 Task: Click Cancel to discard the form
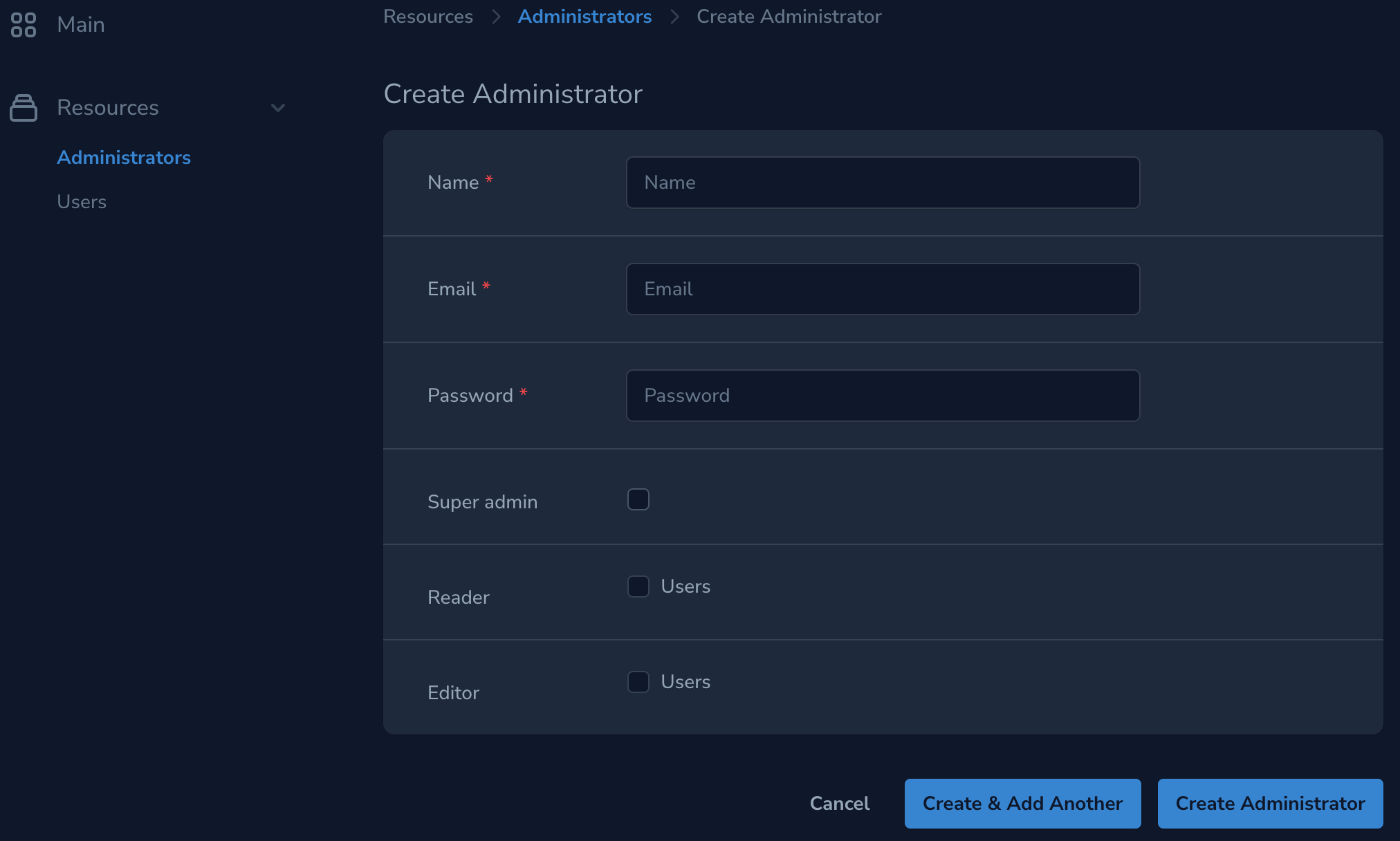click(x=840, y=804)
